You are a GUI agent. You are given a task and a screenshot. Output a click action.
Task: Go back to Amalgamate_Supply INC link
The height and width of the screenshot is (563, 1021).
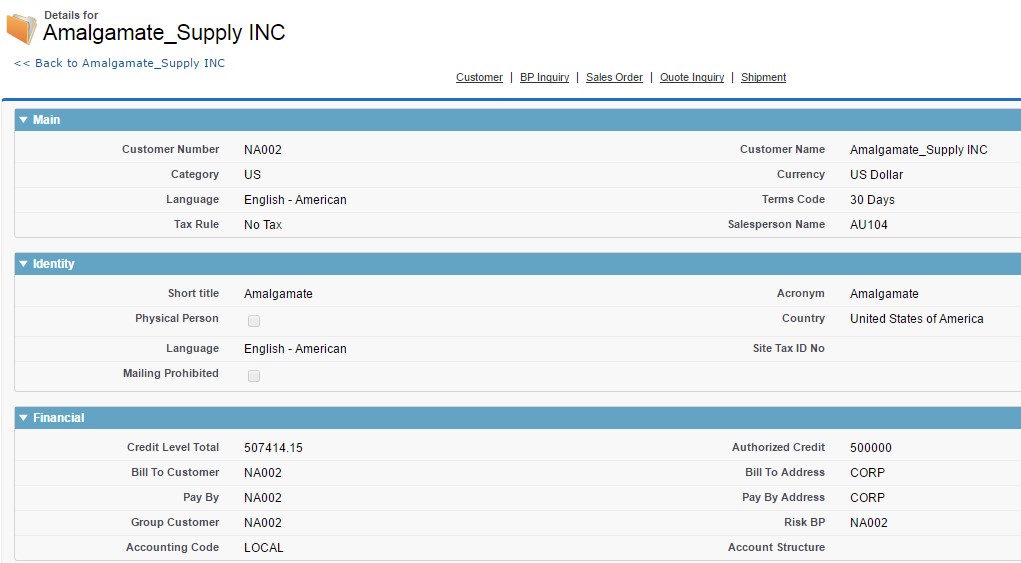[119, 63]
